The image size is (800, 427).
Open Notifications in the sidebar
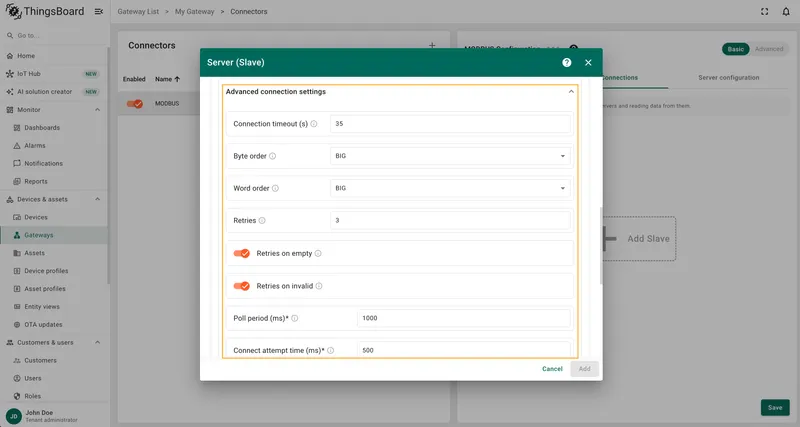54,163
